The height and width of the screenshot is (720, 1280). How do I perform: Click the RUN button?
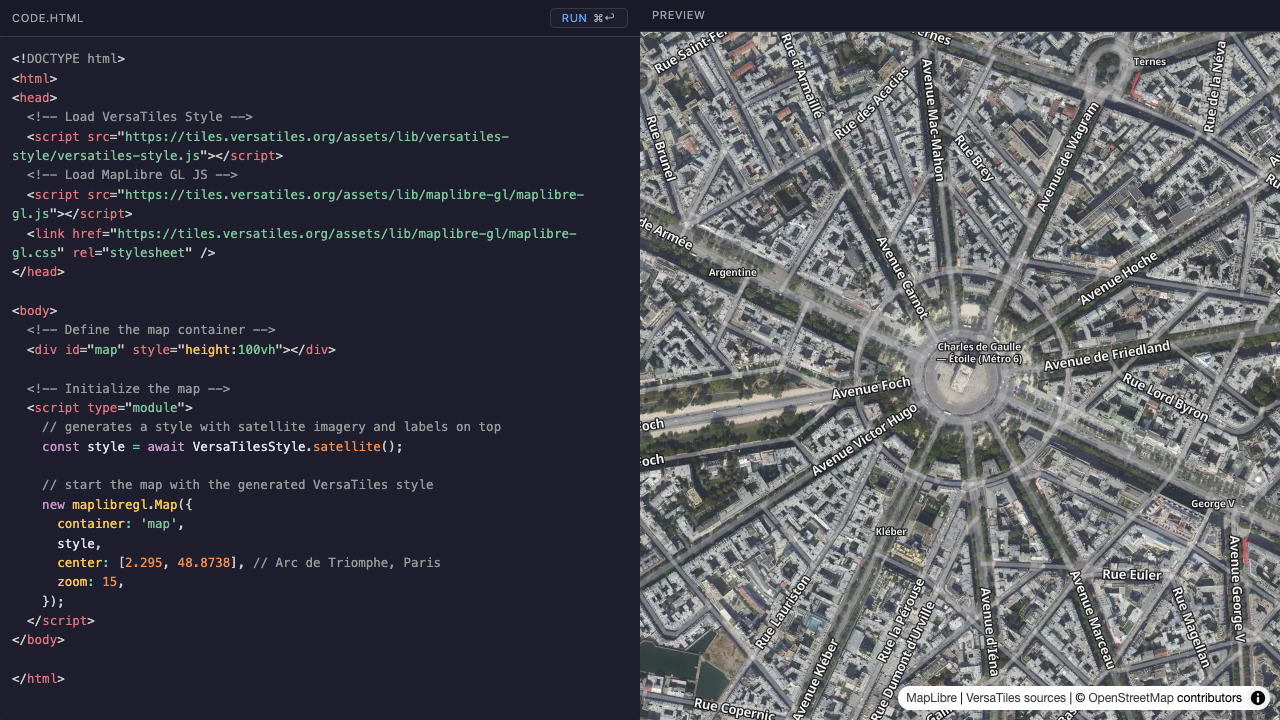[588, 18]
